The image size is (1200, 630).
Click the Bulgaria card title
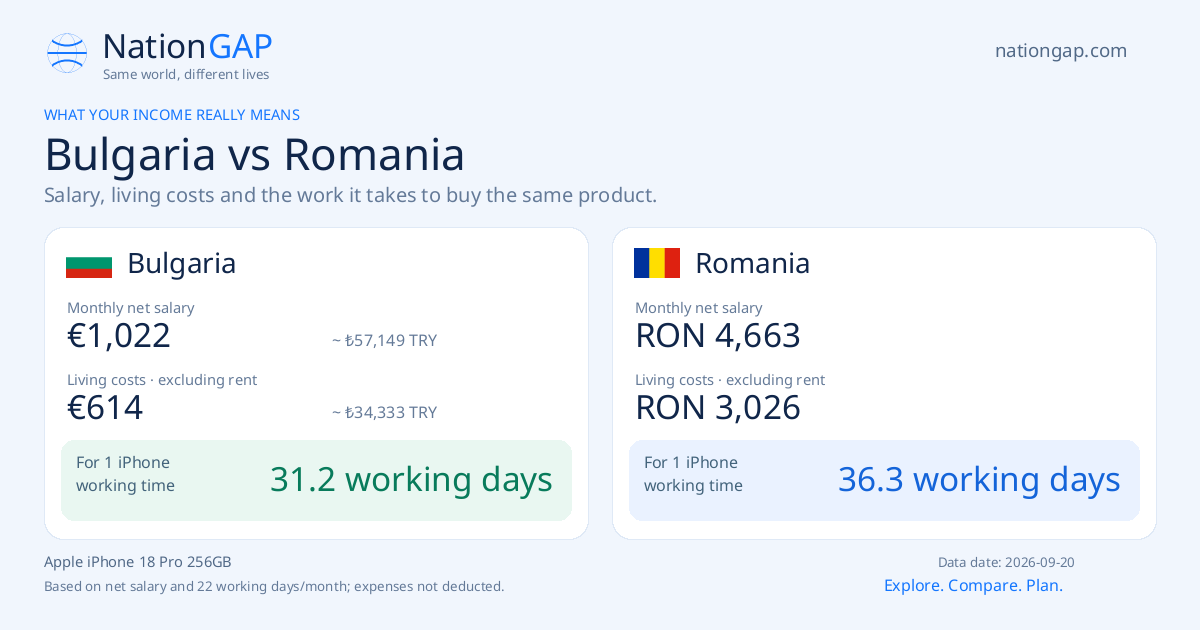point(182,263)
